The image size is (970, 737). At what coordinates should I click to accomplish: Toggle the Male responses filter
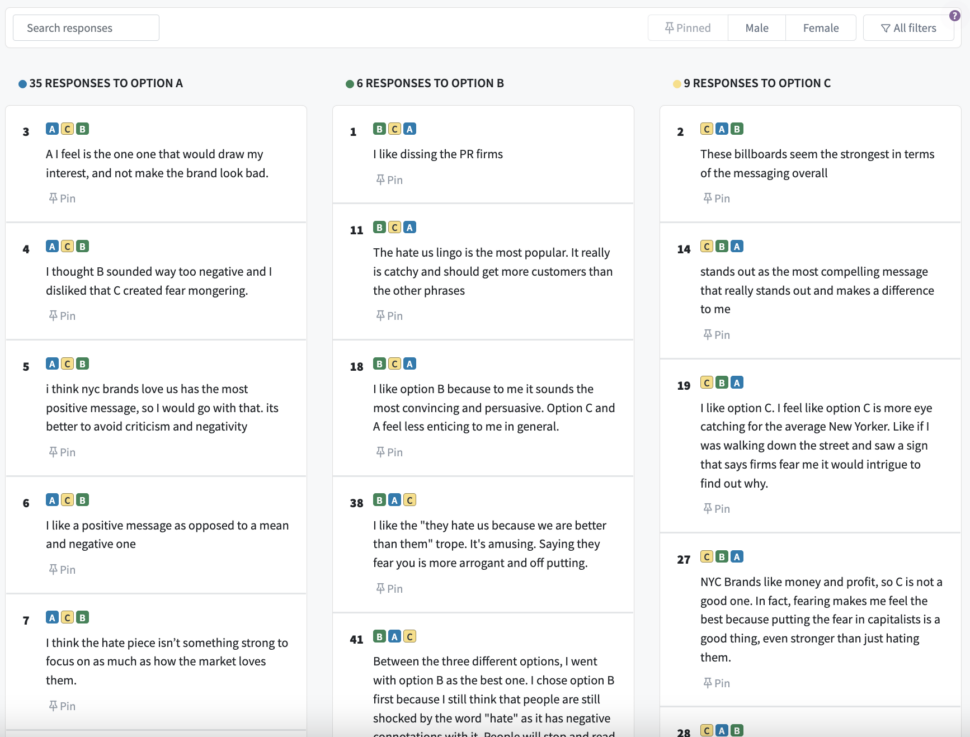(756, 27)
